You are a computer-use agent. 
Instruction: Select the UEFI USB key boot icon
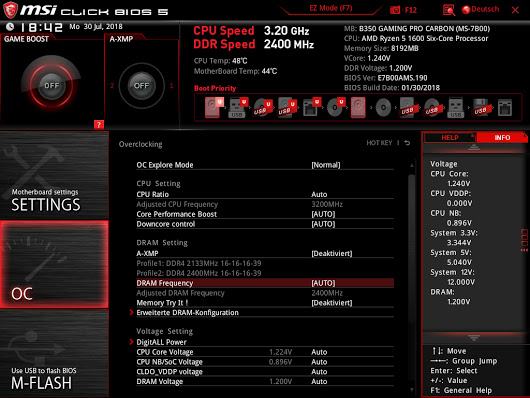point(238,108)
